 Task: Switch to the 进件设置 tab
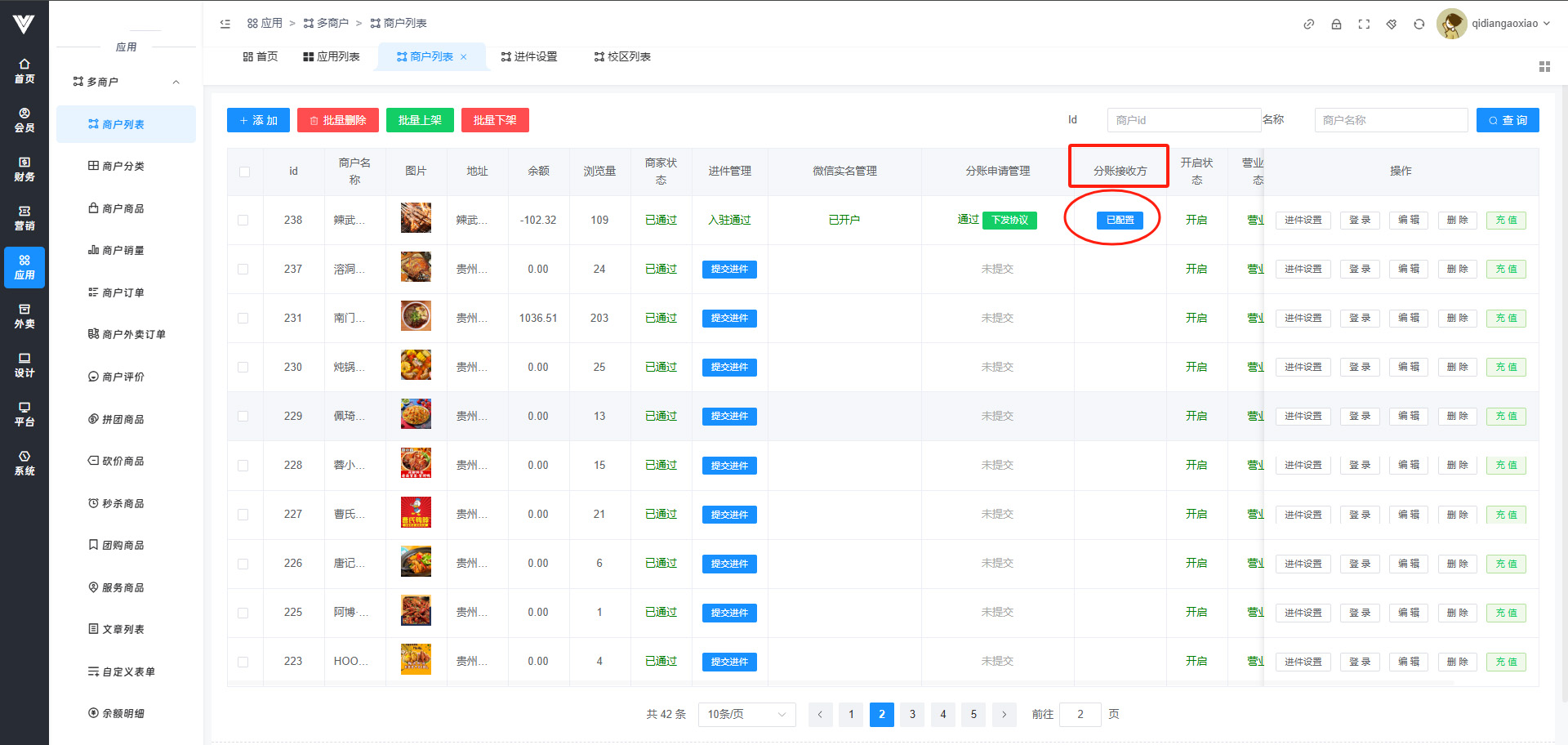click(529, 57)
